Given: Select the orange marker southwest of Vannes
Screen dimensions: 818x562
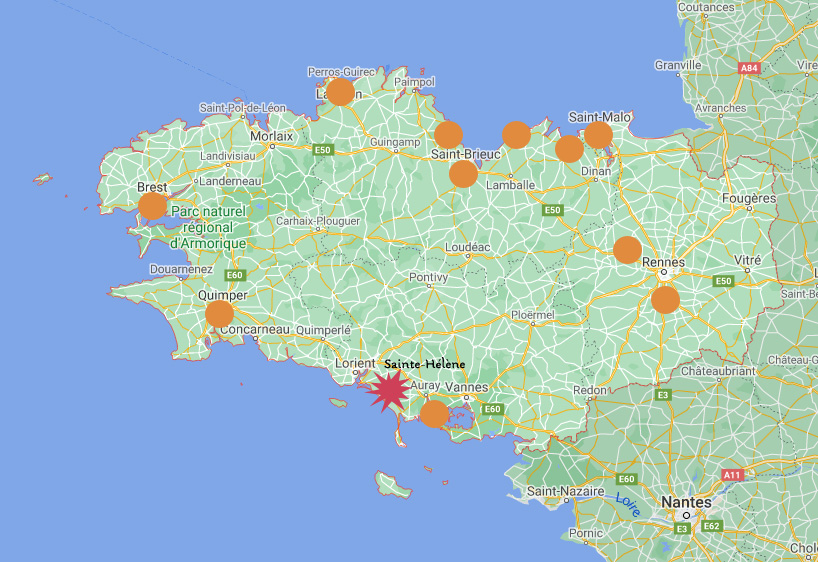Looking at the screenshot, I should pyautogui.click(x=434, y=413).
